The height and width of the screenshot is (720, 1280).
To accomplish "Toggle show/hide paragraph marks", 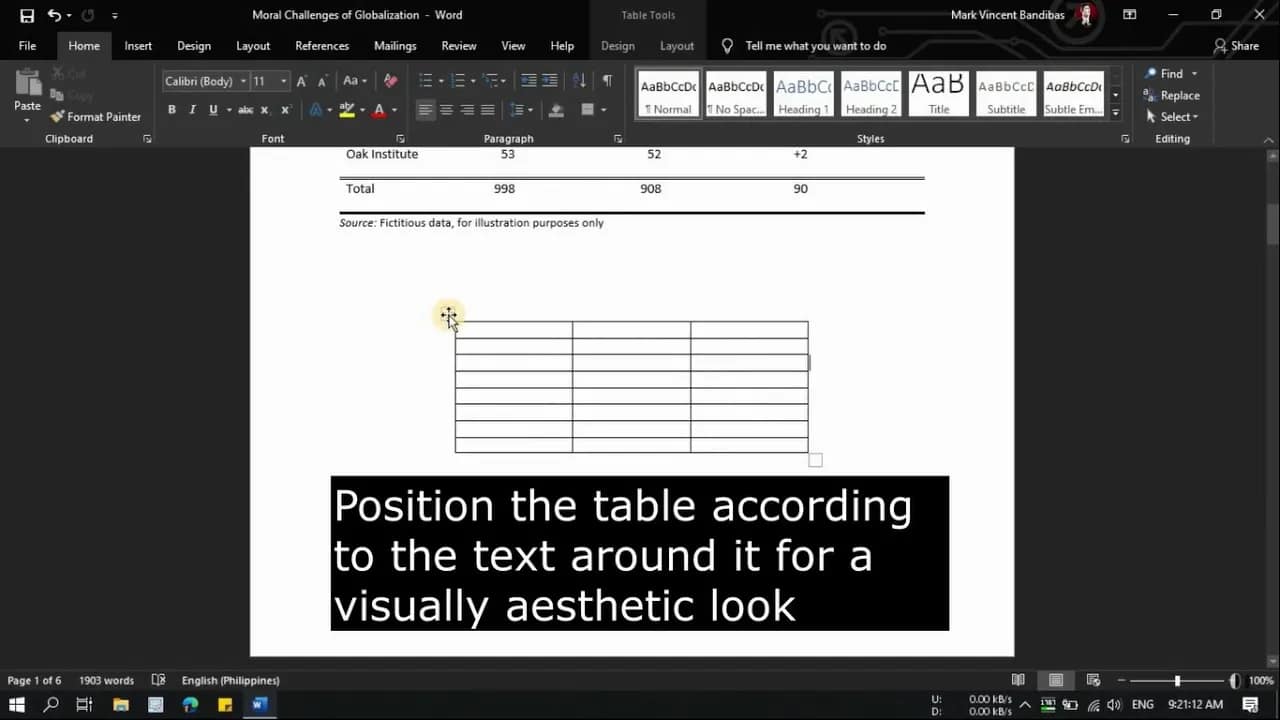I will coord(607,81).
